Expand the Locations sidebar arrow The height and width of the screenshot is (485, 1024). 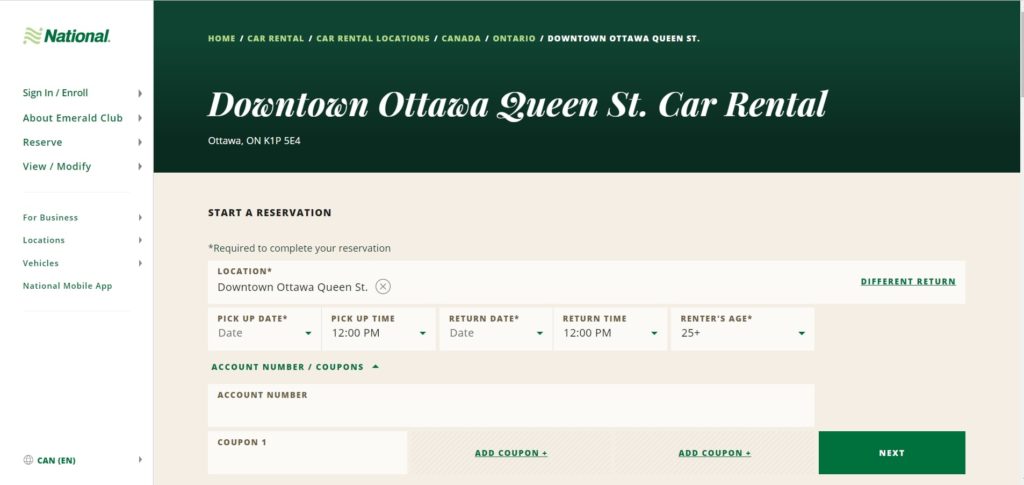click(x=140, y=240)
